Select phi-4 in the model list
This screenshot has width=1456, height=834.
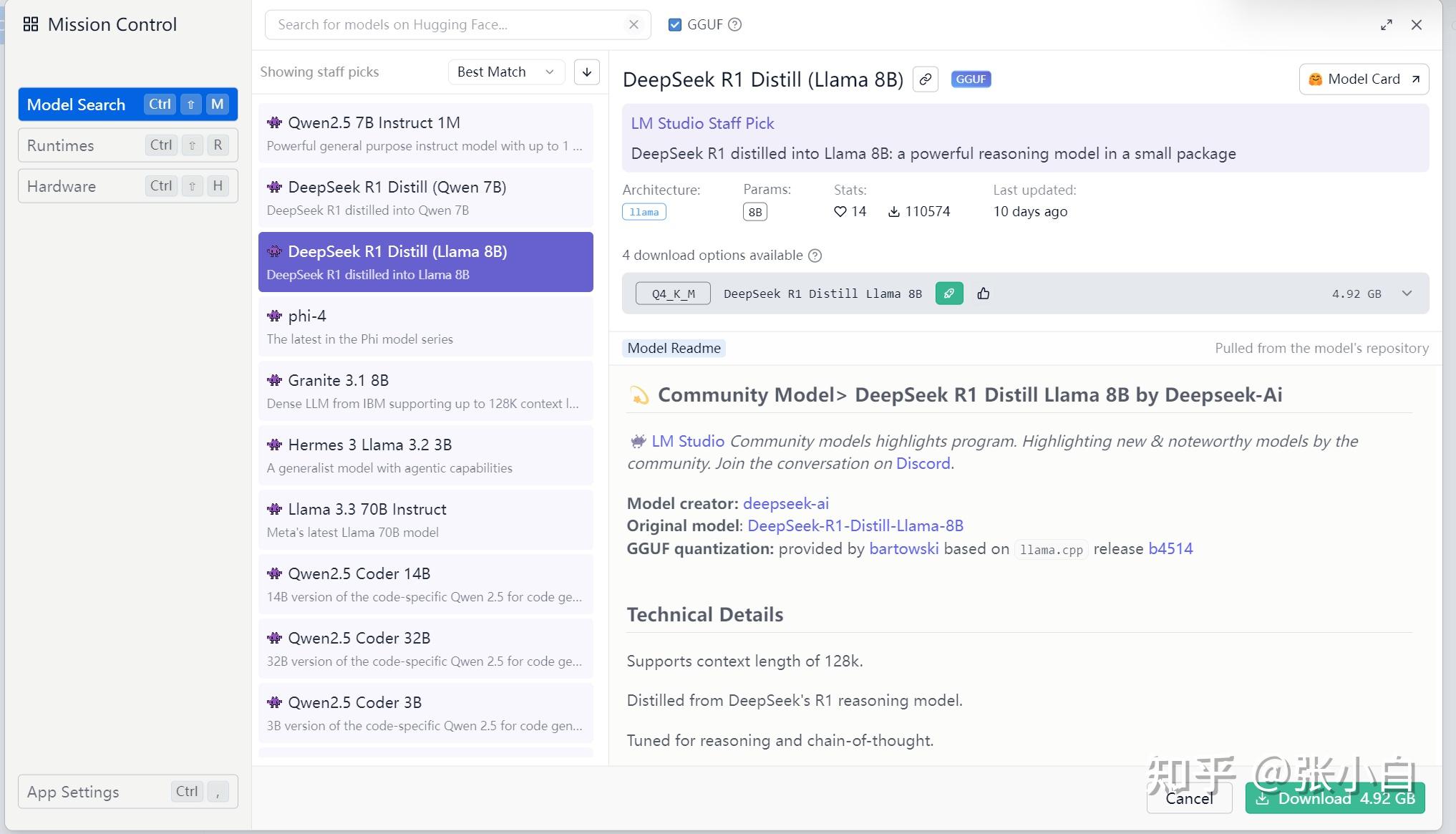[x=425, y=326]
